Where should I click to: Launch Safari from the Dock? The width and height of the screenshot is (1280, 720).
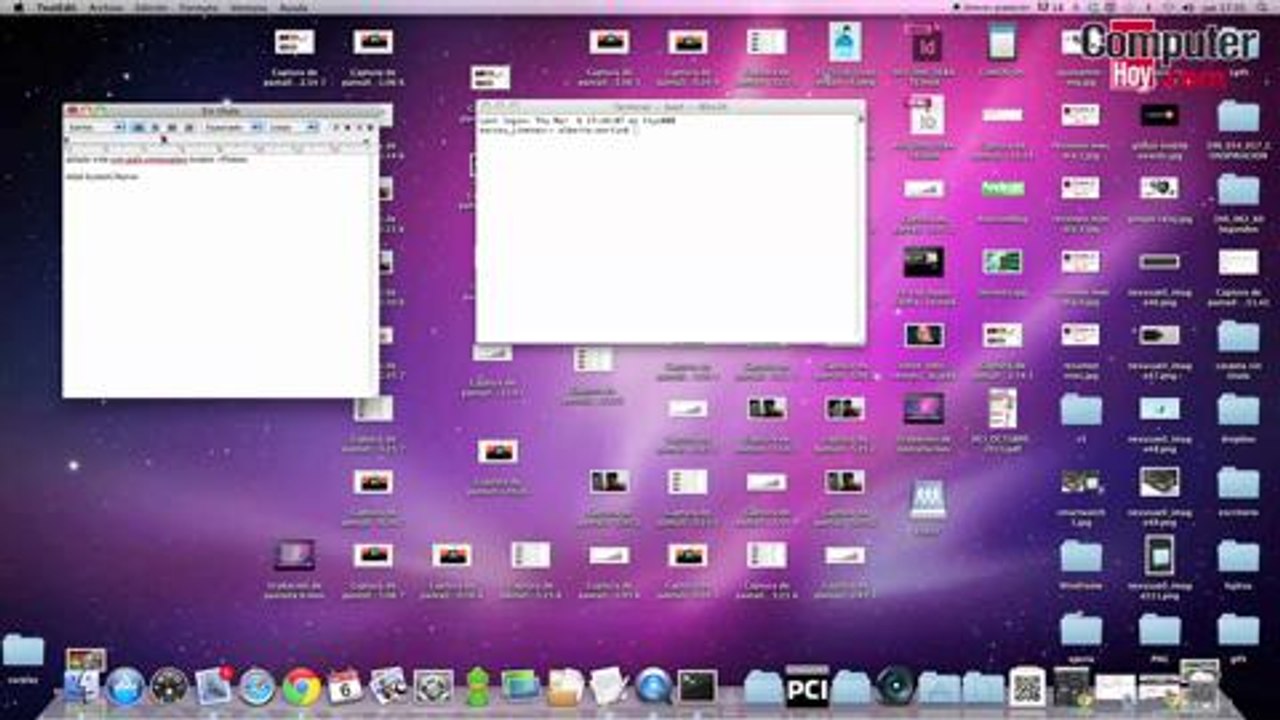point(257,686)
